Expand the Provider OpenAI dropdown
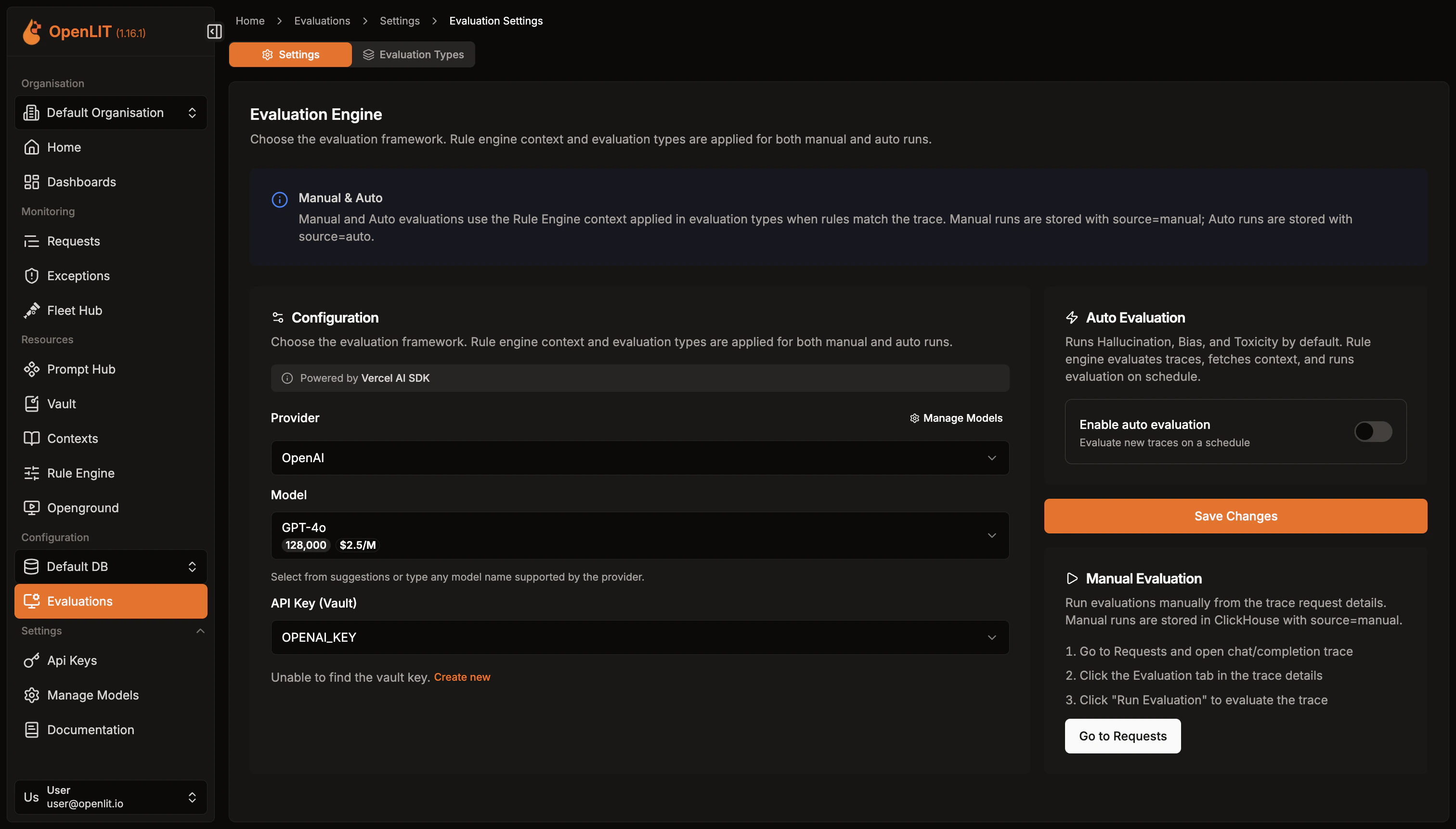 (639, 458)
